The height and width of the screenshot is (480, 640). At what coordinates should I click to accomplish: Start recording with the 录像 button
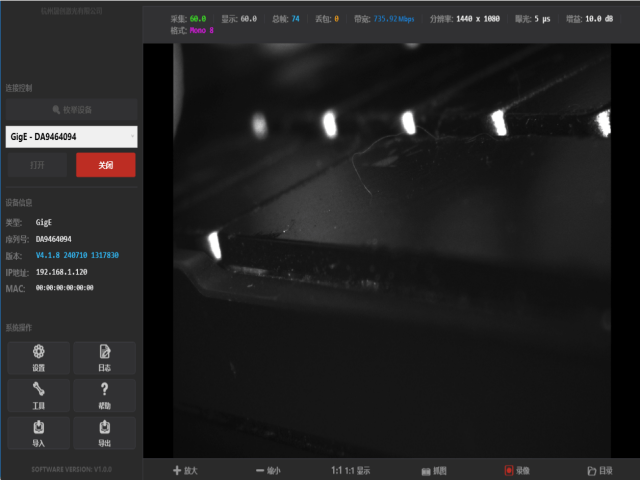tap(517, 470)
